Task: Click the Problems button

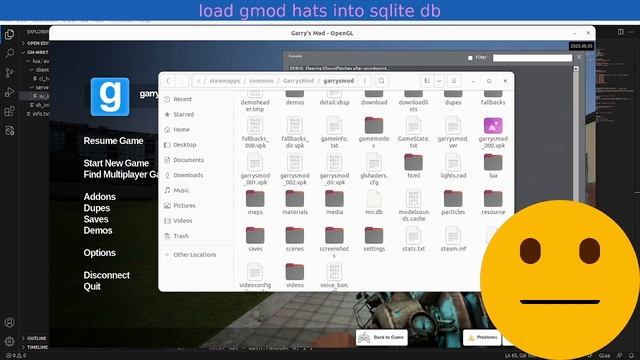Action: pos(482,338)
